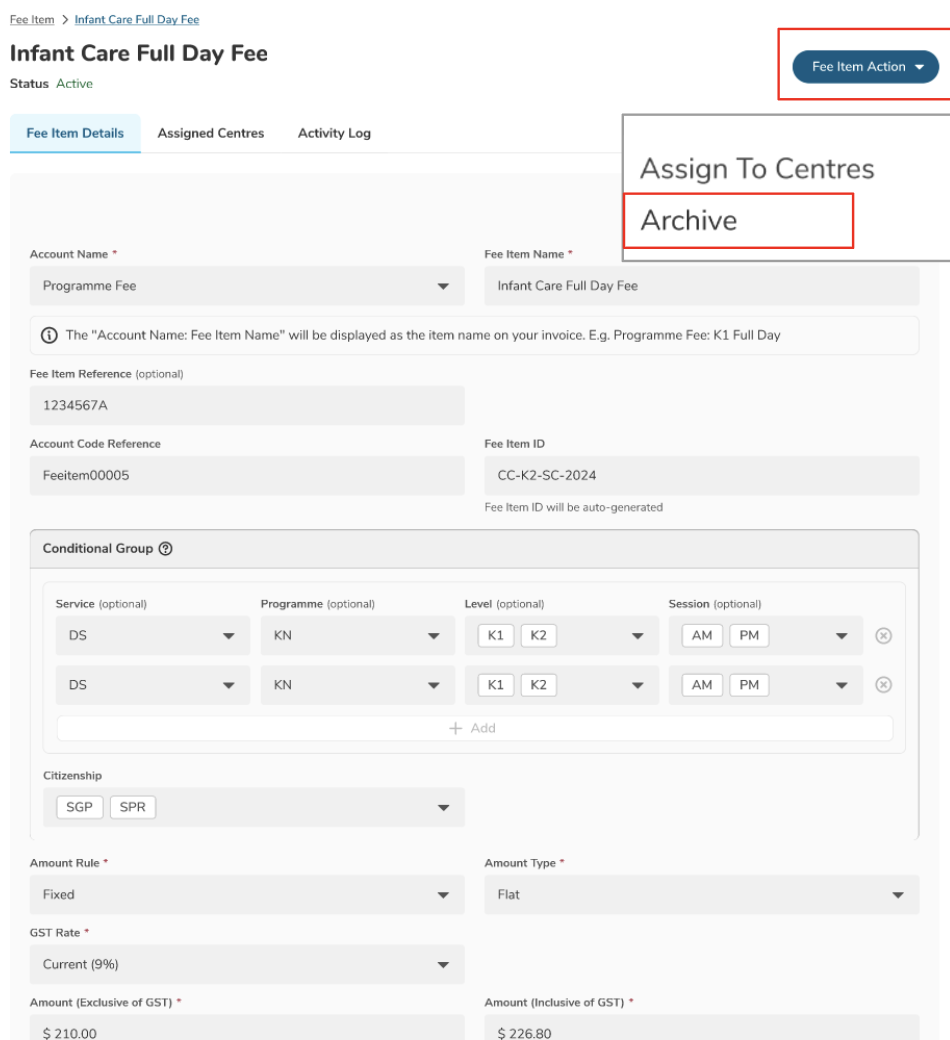Viewport: 950px width, 1040px height.
Task: Click the Conditional Group help icon
Action: click(166, 549)
